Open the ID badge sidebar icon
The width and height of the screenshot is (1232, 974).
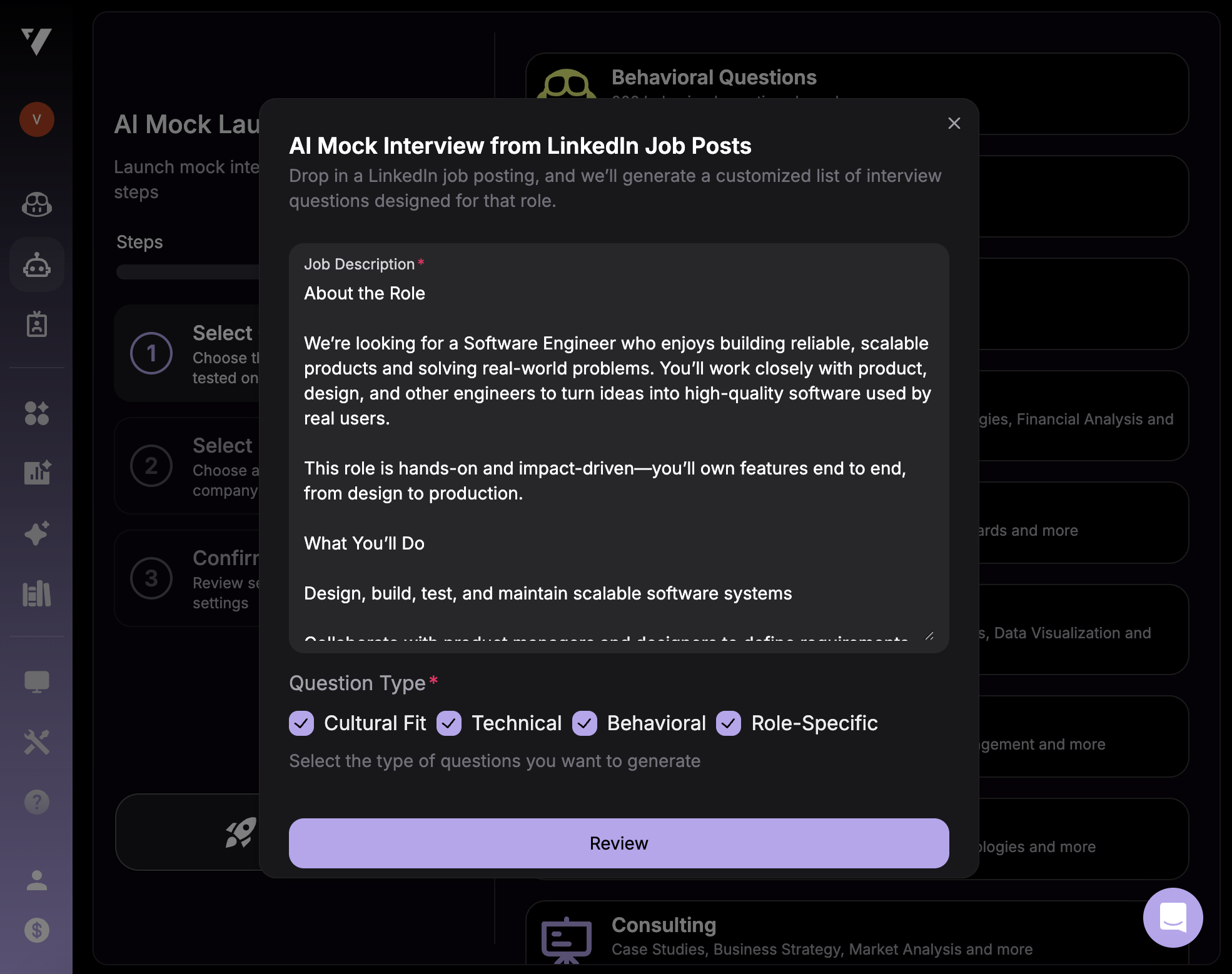37,324
